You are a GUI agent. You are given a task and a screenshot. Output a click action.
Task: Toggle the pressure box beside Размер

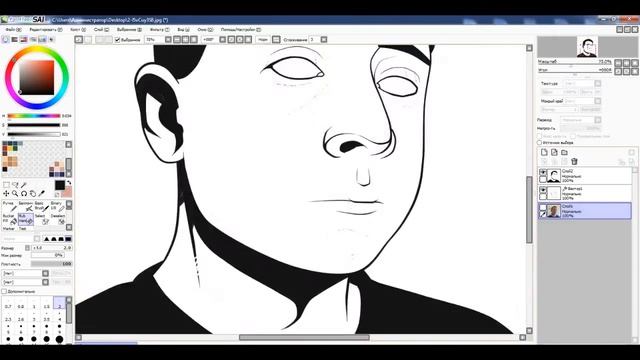tap(27, 248)
